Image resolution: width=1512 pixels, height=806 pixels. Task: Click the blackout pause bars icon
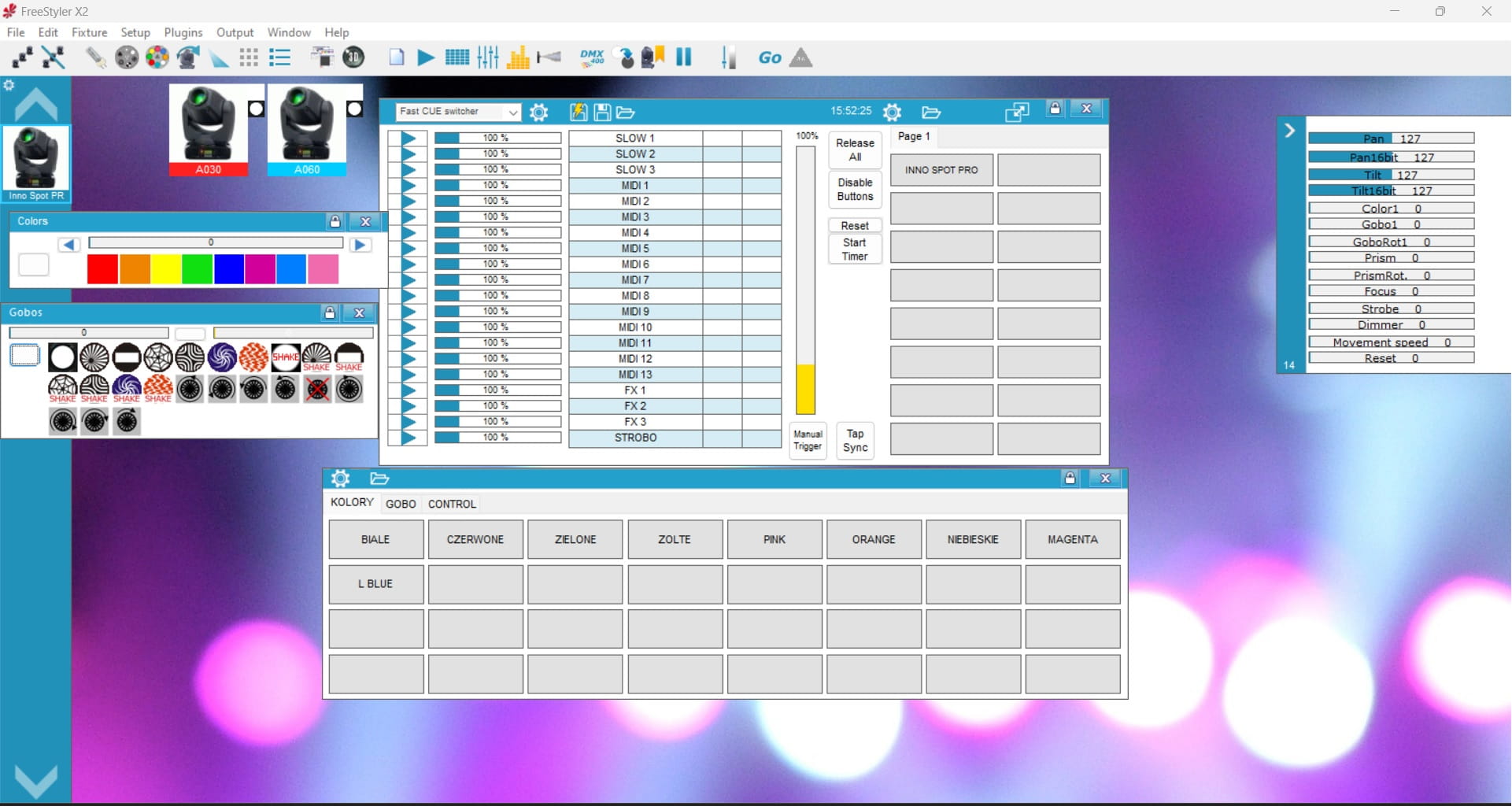pyautogui.click(x=684, y=57)
